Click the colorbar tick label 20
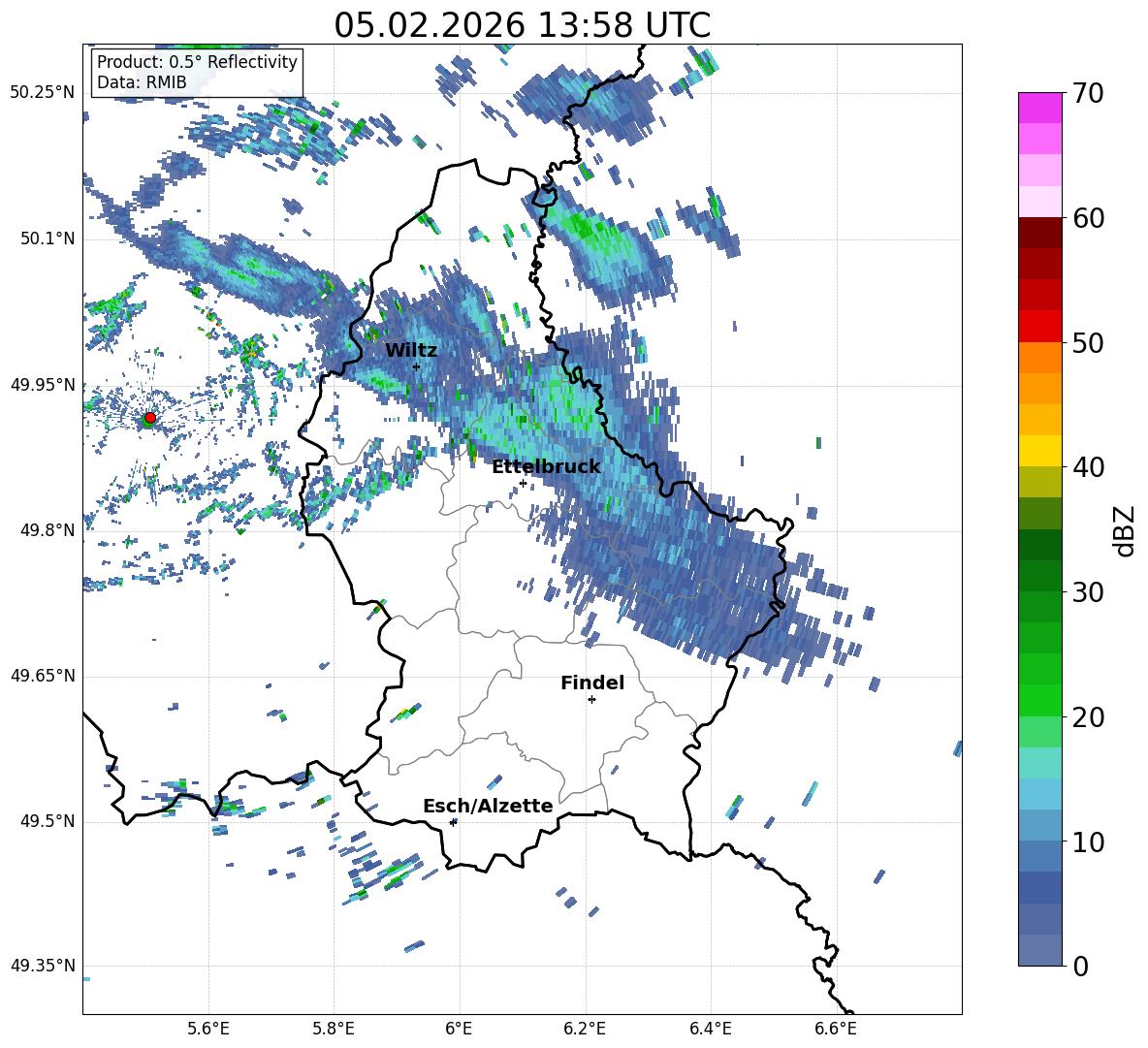 [1089, 717]
